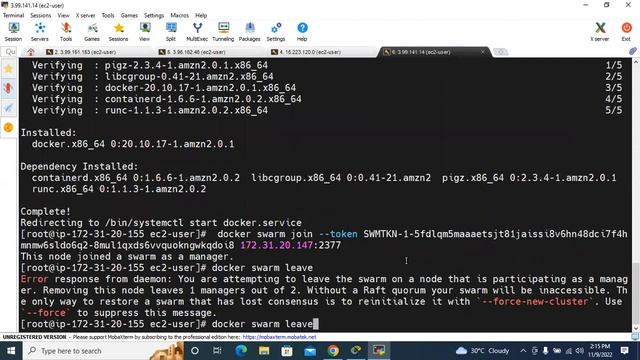
Task: Go to the Home tab icon
Action: [31, 52]
